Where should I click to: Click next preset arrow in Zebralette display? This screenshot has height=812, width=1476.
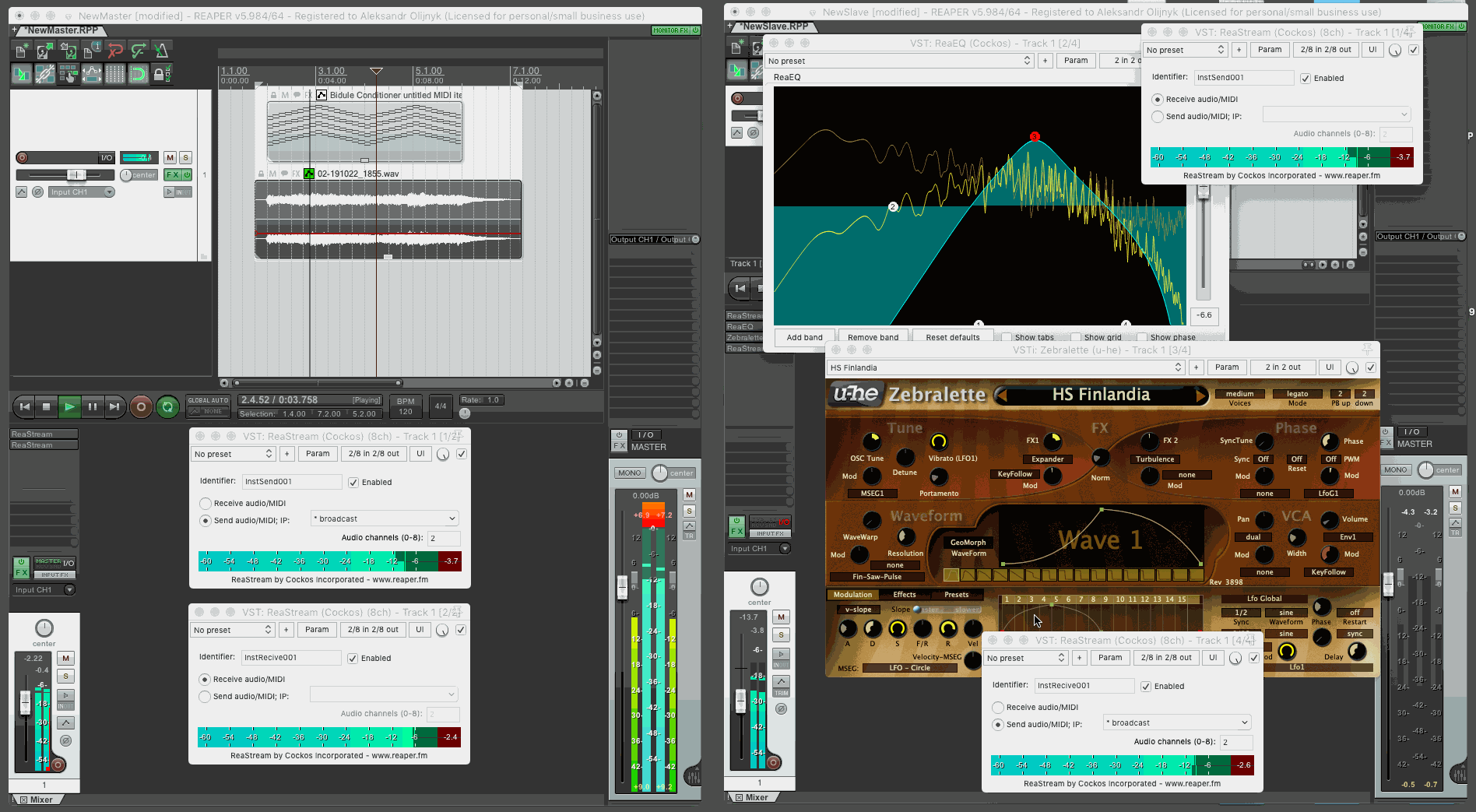click(x=1201, y=395)
